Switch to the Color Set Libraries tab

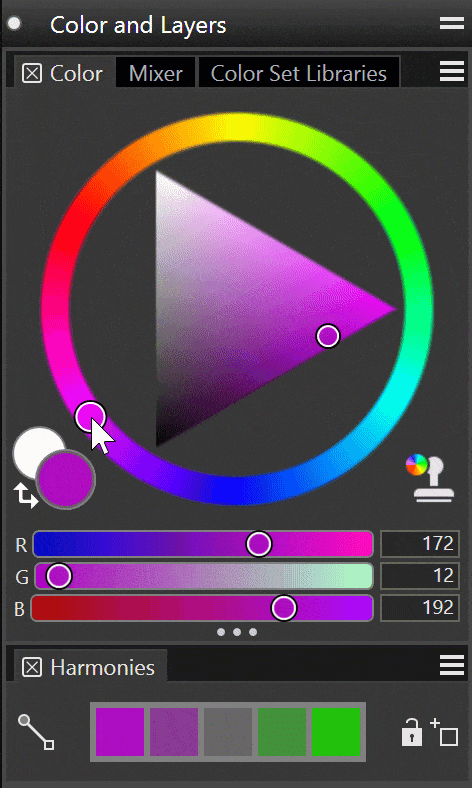299,73
